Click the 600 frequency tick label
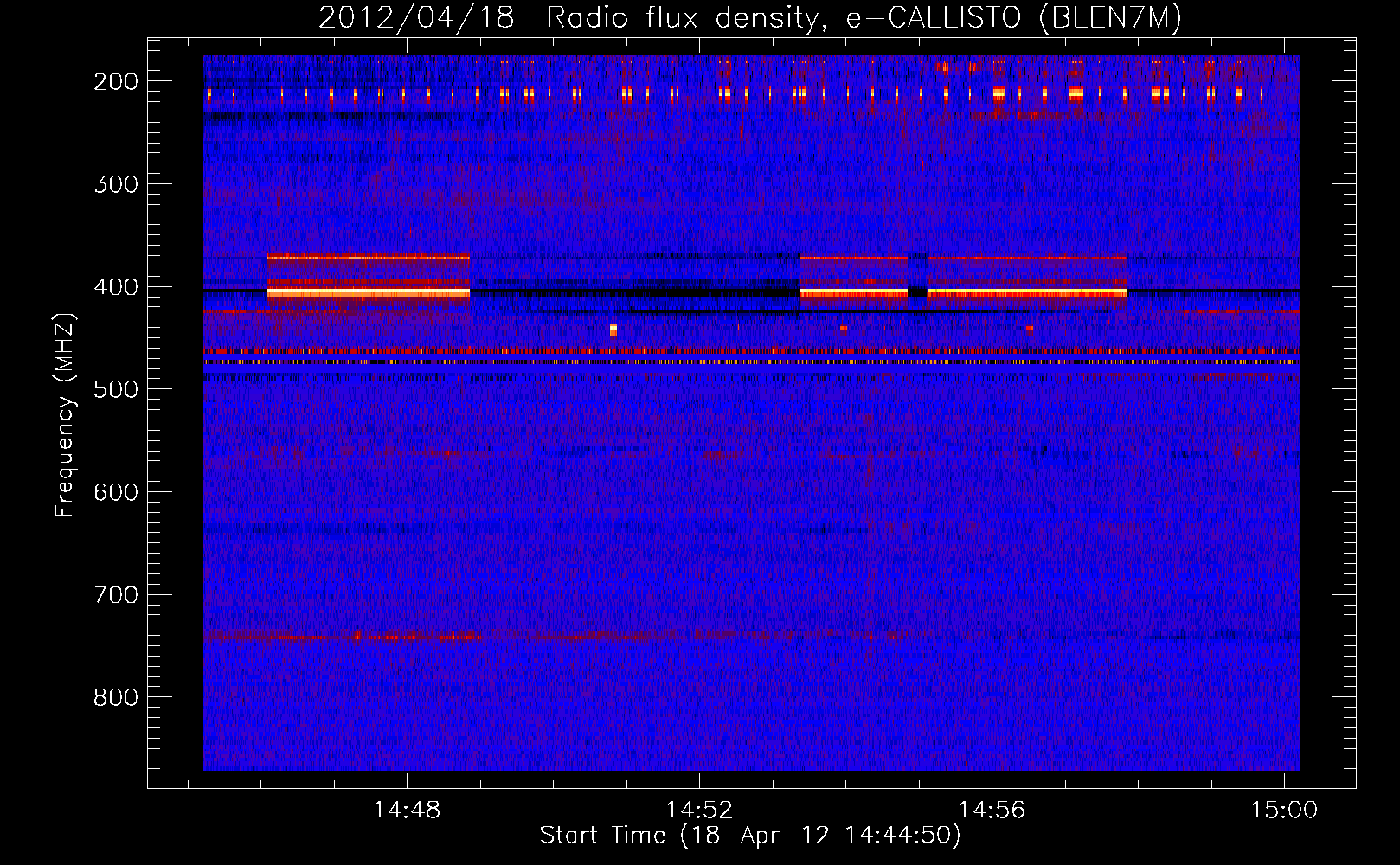1400x865 pixels. tap(116, 492)
